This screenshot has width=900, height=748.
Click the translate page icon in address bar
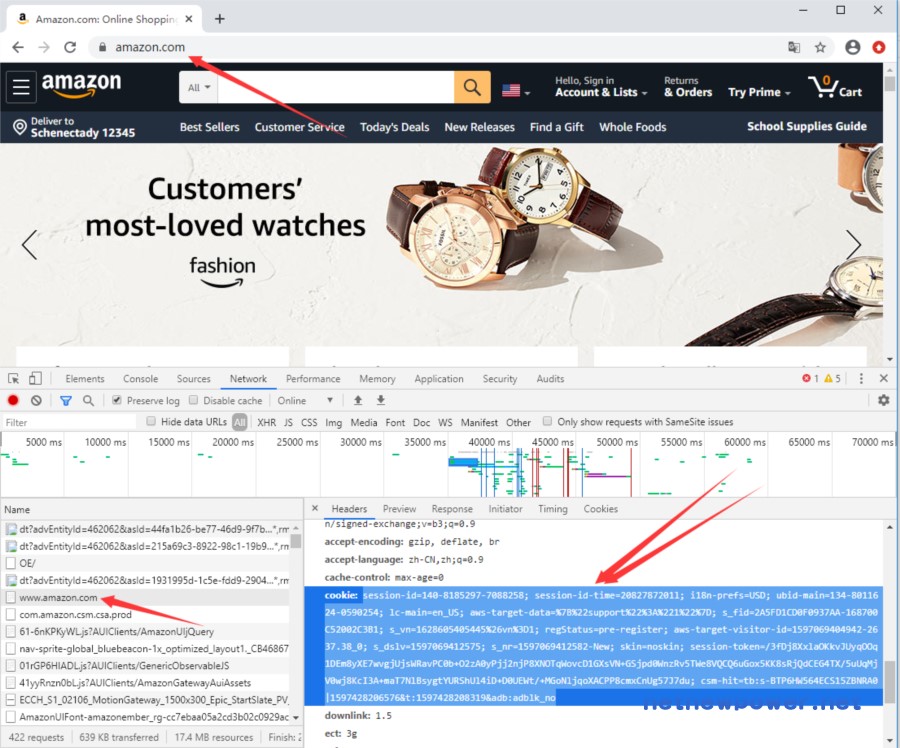coord(794,47)
